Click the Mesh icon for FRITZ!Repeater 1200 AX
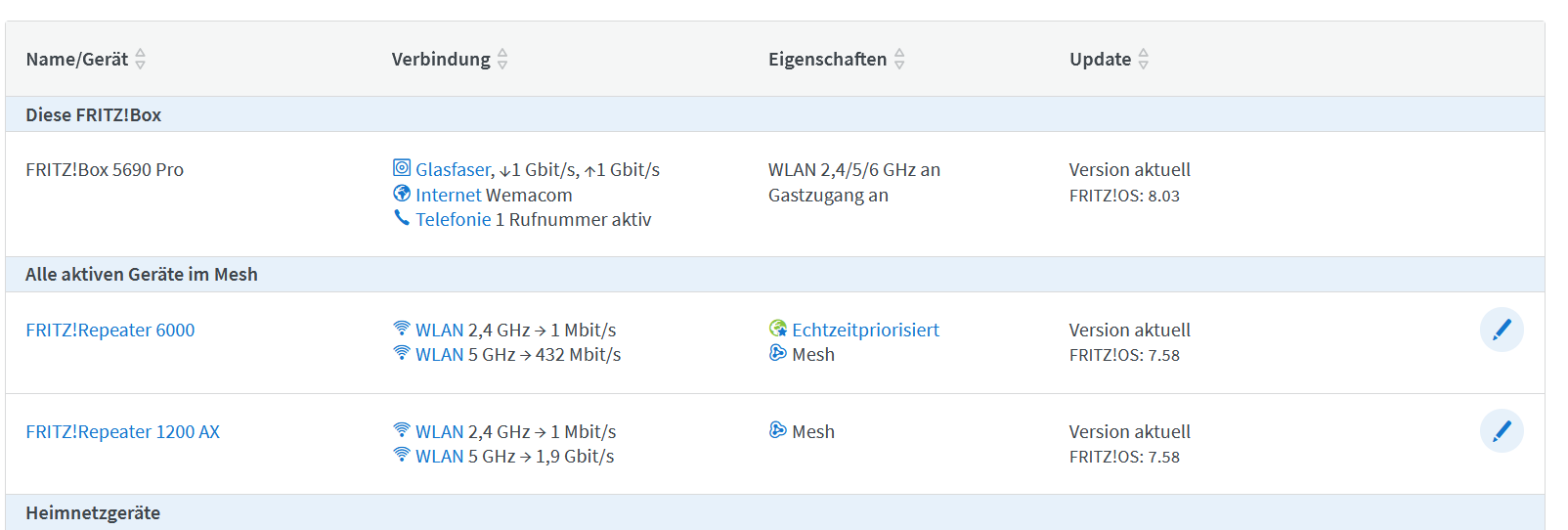 [778, 430]
